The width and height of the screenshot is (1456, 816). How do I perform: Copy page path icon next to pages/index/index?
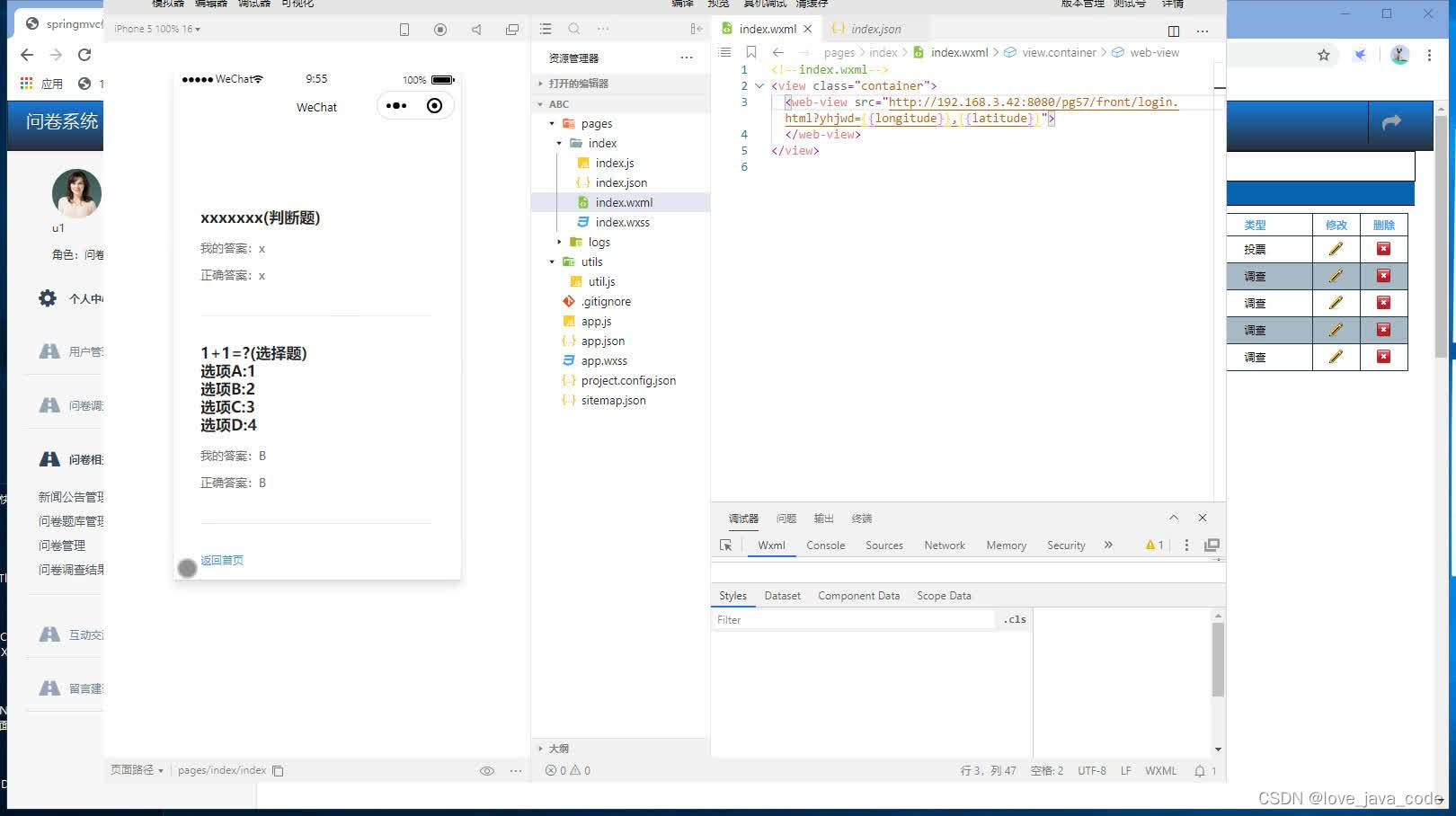pyautogui.click(x=279, y=771)
